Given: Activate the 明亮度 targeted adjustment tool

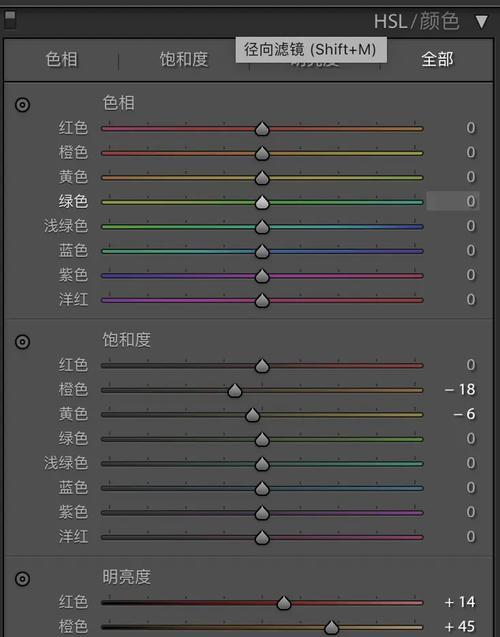Looking at the screenshot, I should [22, 579].
